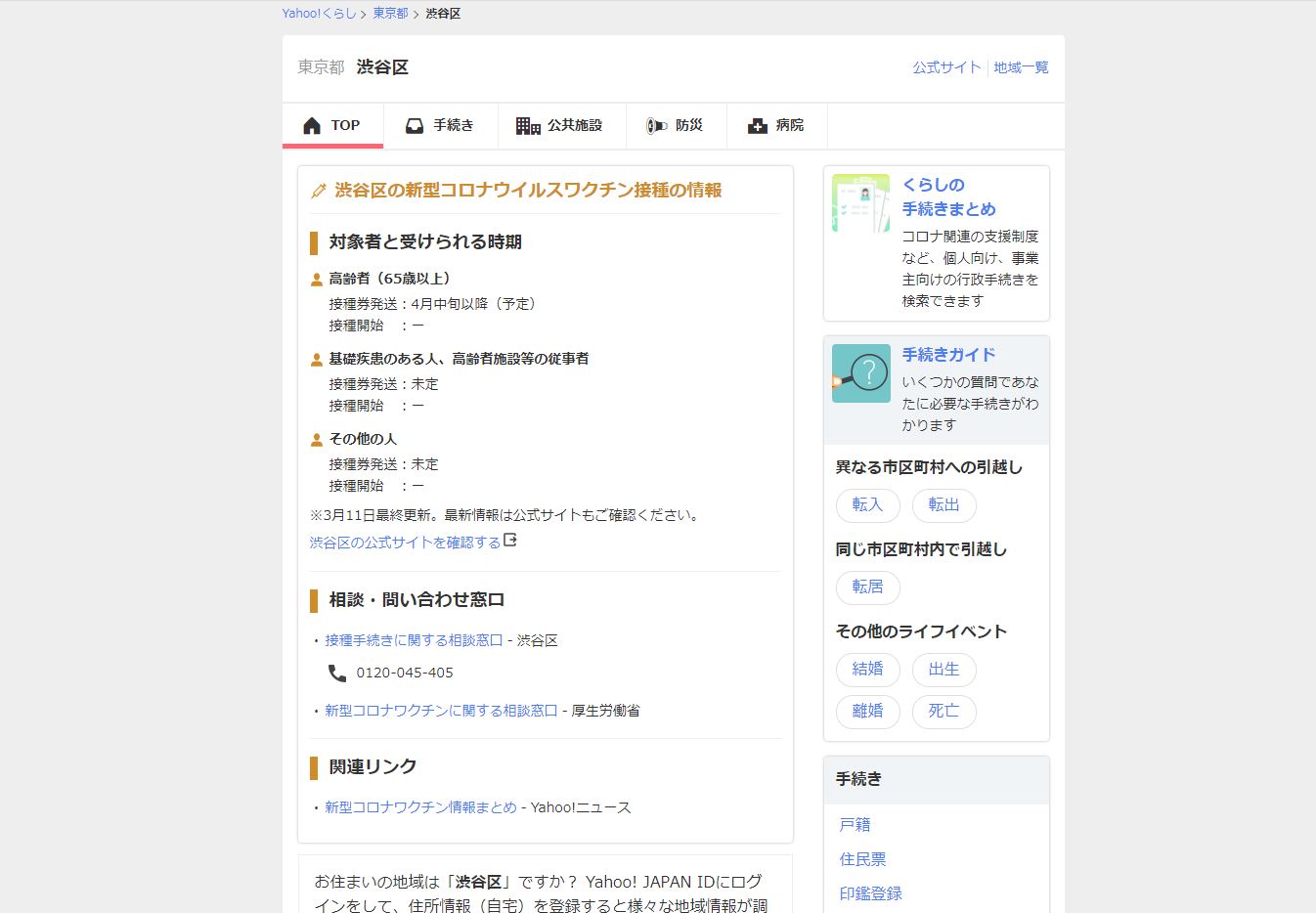The width and height of the screenshot is (1316, 913).
Task: Switch to the TOP tab
Action: [x=332, y=126]
